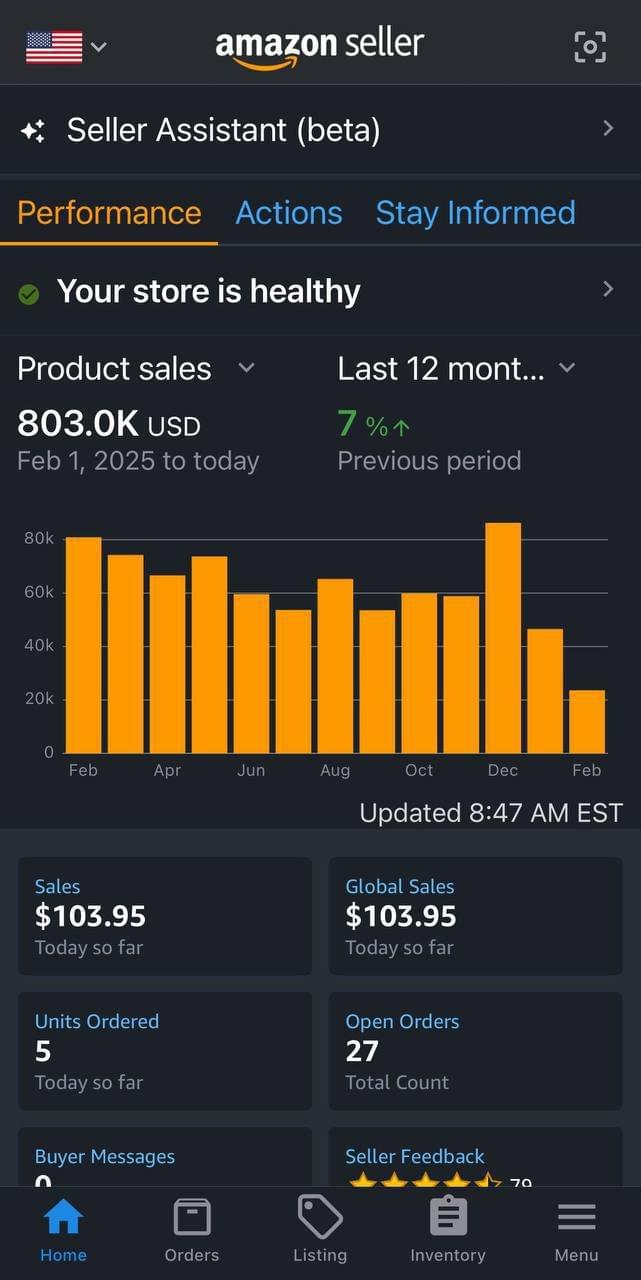Open the Open Orders card

(475, 1051)
